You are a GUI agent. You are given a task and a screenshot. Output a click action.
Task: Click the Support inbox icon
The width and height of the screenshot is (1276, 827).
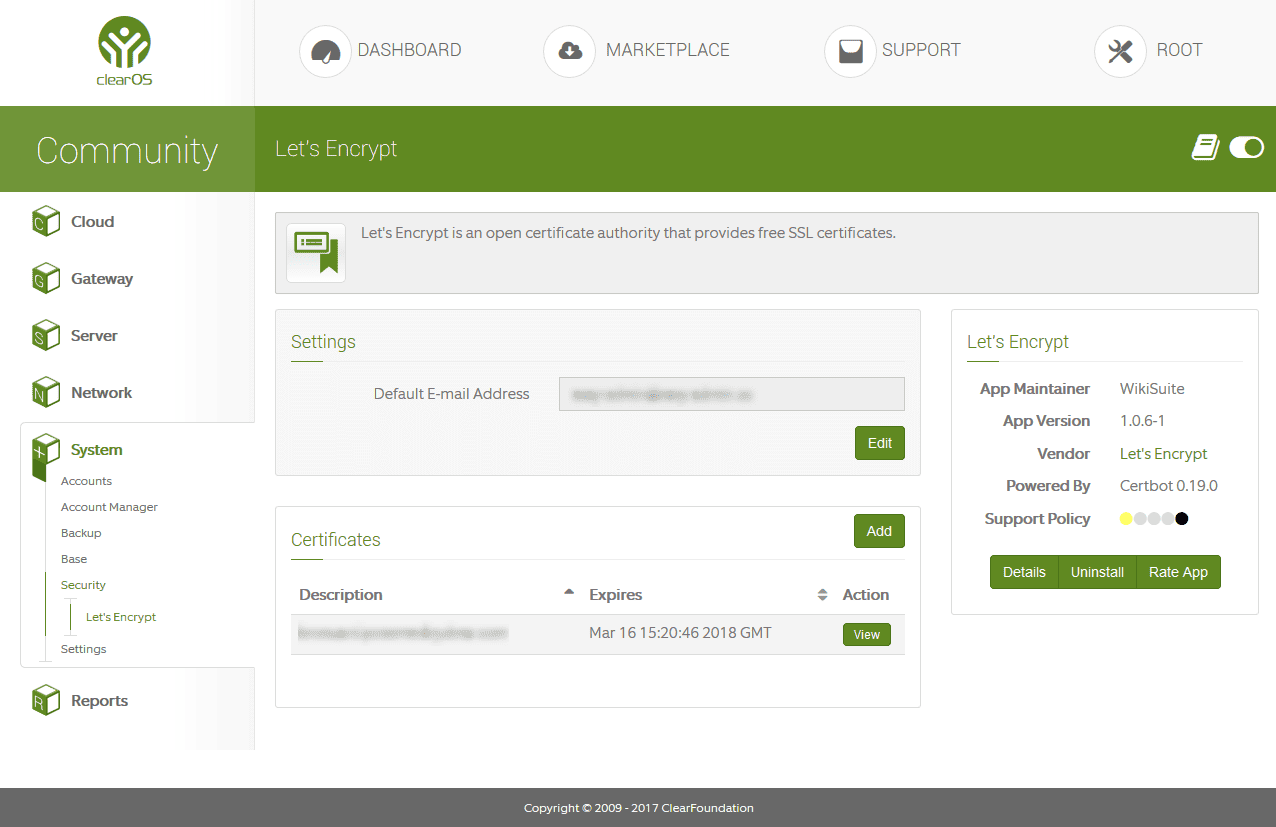850,51
